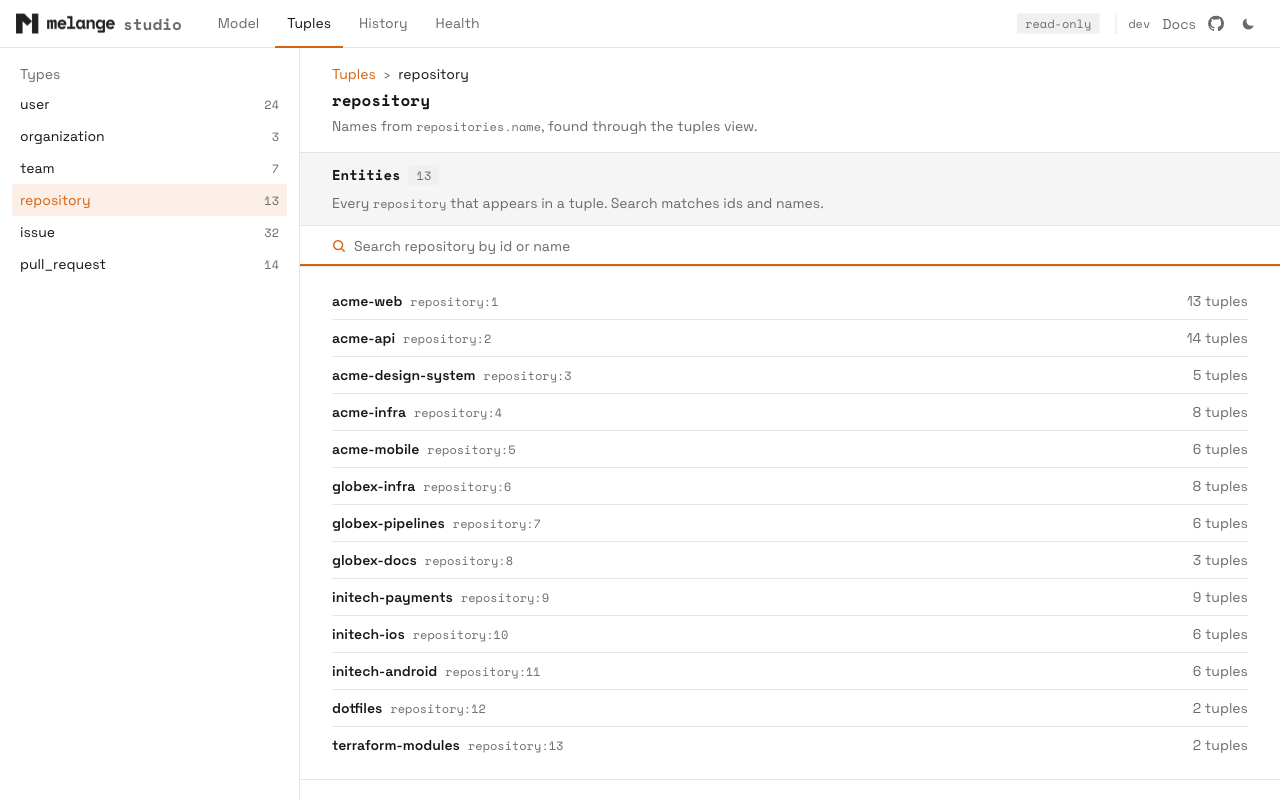The image size is (1280, 800).
Task: Open the acme-mobile entity
Action: coord(790,449)
